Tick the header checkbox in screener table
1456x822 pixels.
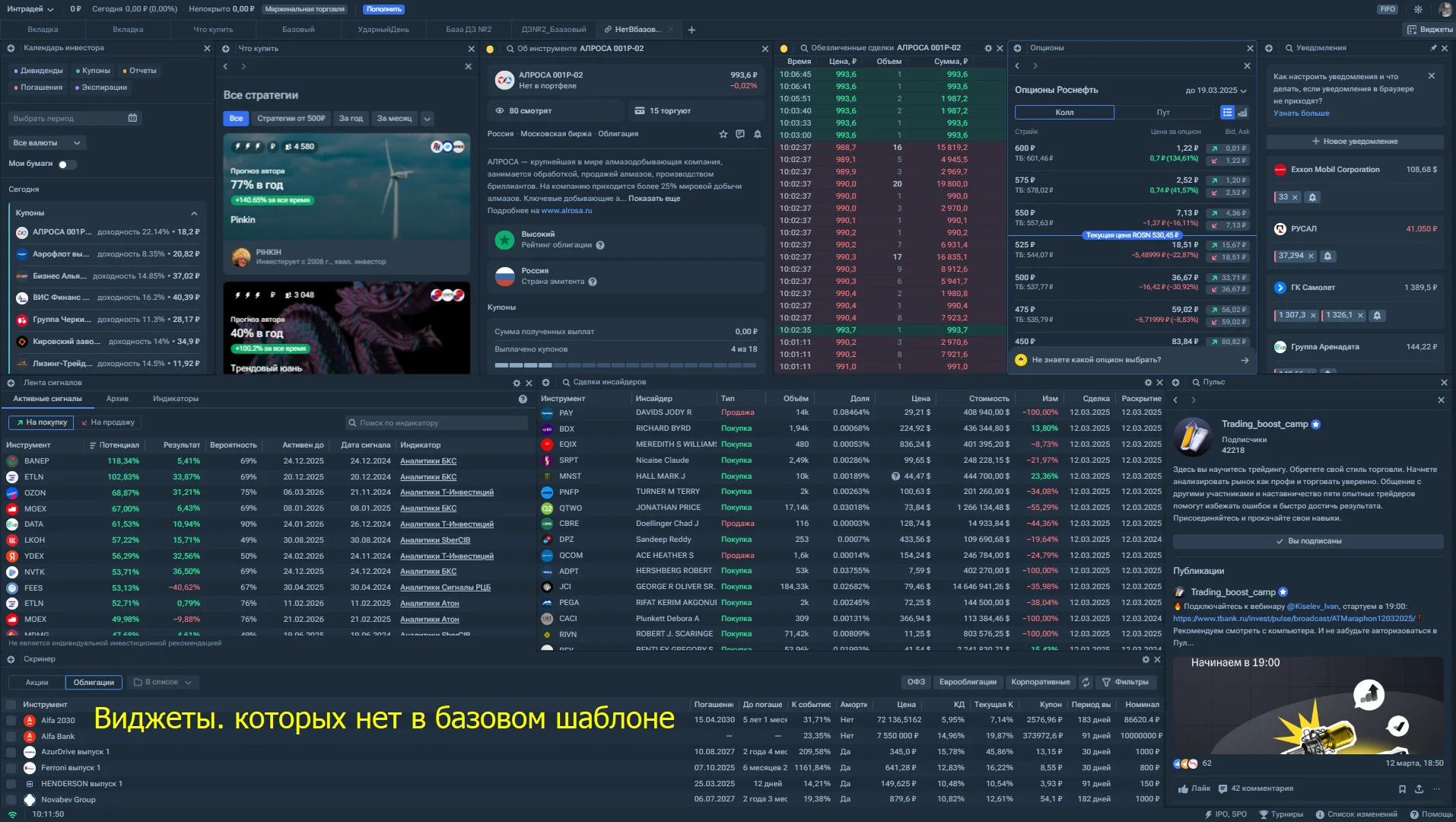pos(11,705)
